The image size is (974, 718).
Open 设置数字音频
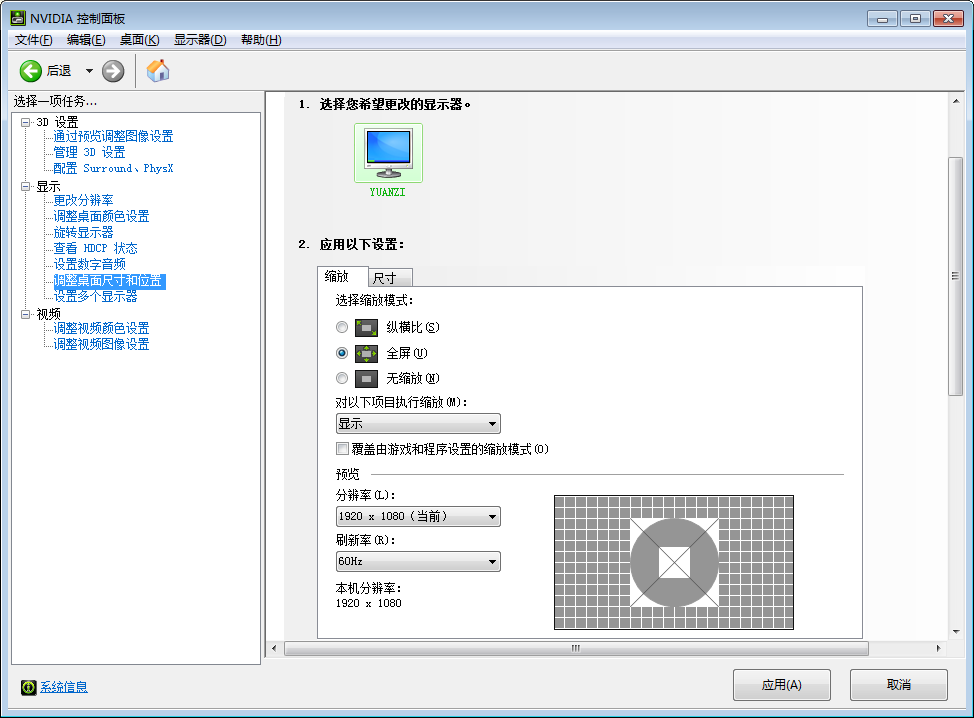(x=89, y=264)
